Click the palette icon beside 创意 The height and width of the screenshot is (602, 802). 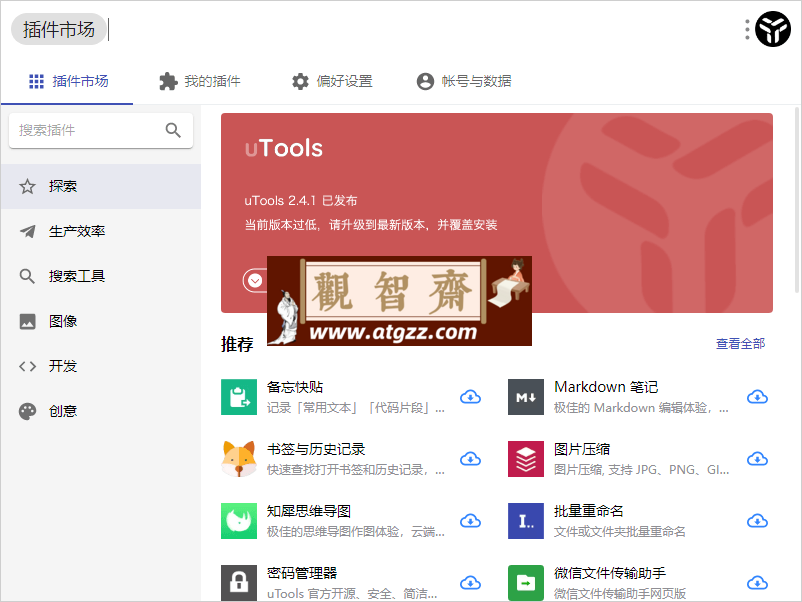coord(28,411)
